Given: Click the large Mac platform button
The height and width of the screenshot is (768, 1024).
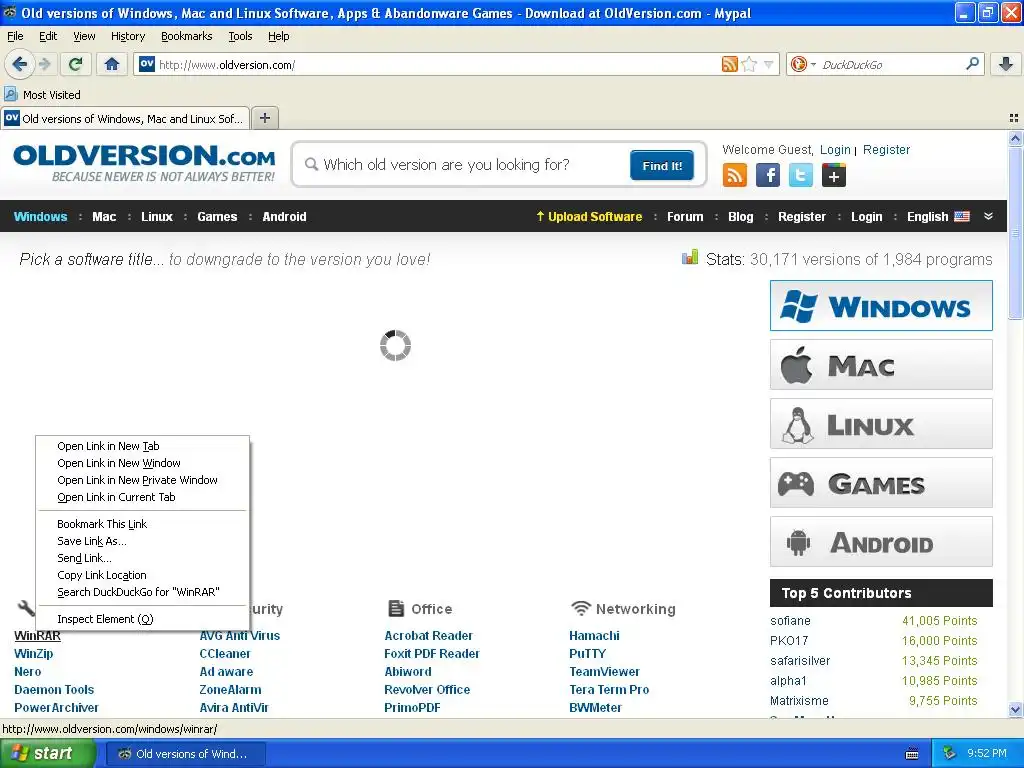Looking at the screenshot, I should coord(881,364).
